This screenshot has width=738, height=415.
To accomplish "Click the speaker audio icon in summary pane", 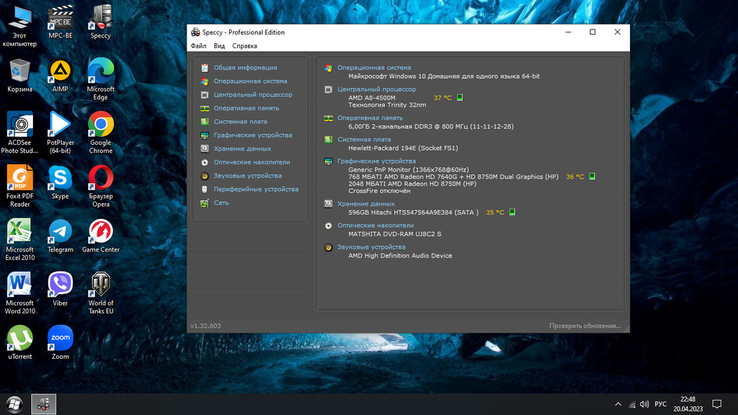I will pyautogui.click(x=329, y=247).
